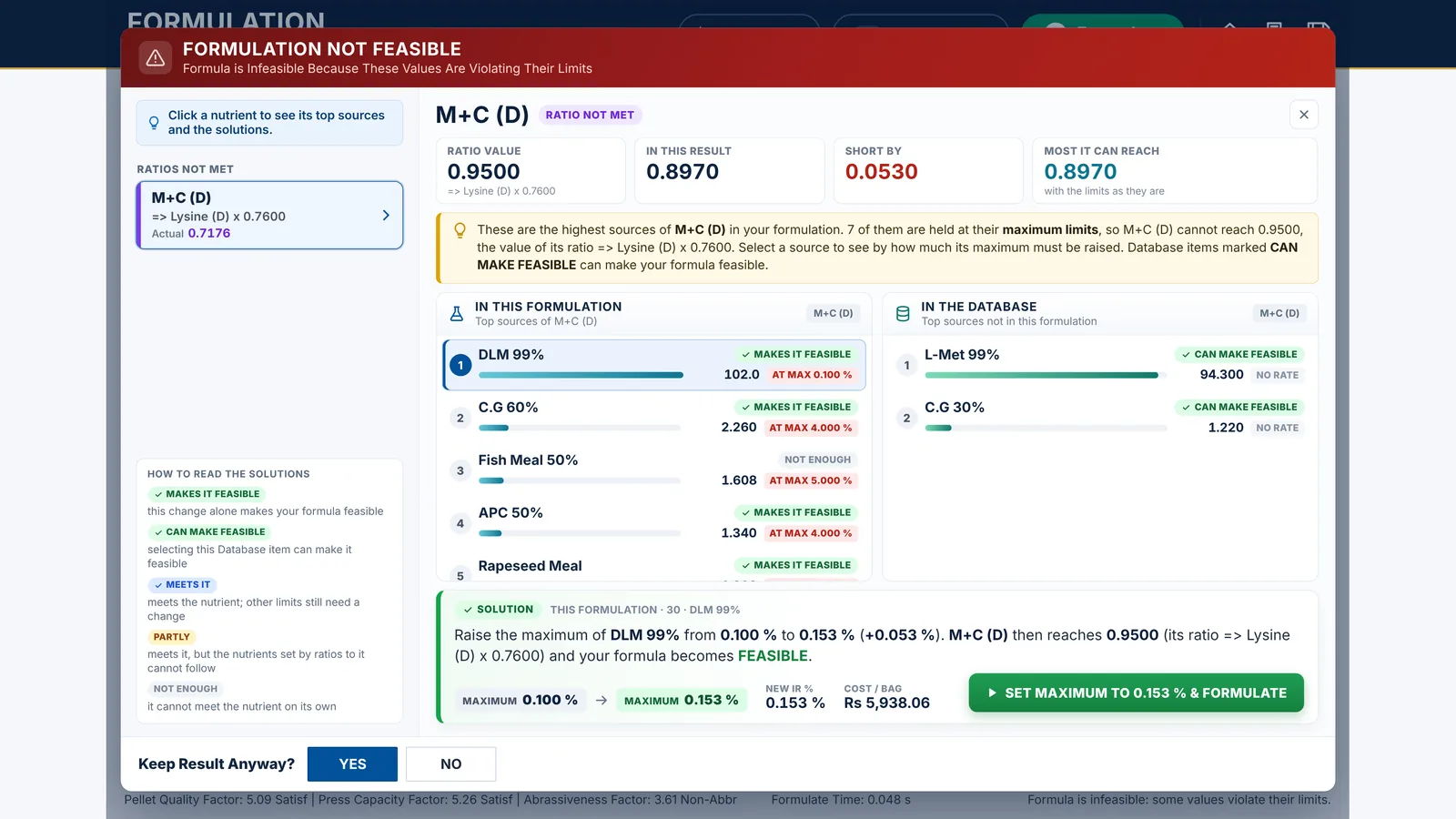Click NOT ENOUGH badge on Fish Meal 50%
Image resolution: width=1456 pixels, height=819 pixels.
(x=817, y=460)
